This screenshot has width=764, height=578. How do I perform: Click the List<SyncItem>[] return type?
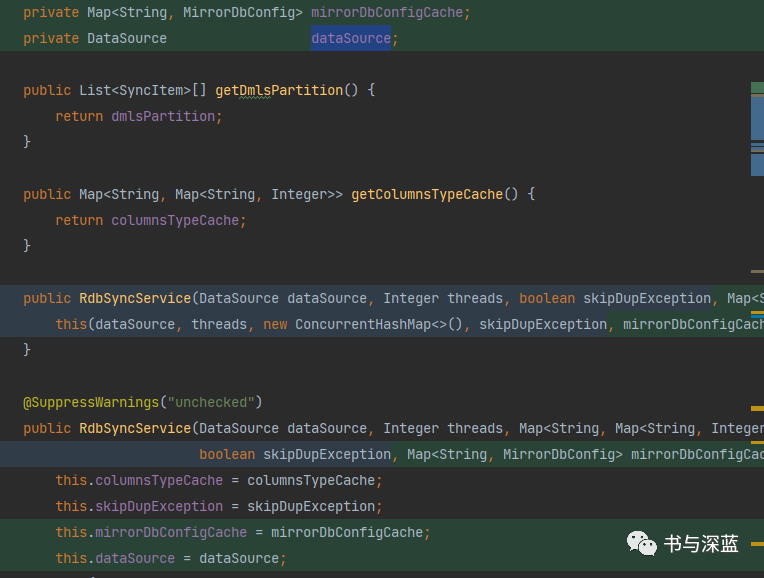pyautogui.click(x=143, y=90)
